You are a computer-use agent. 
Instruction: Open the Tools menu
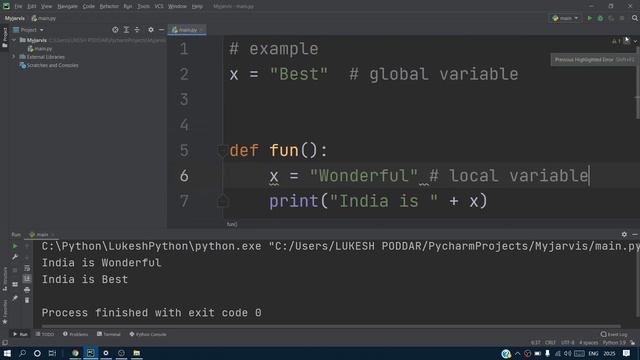point(143,7)
